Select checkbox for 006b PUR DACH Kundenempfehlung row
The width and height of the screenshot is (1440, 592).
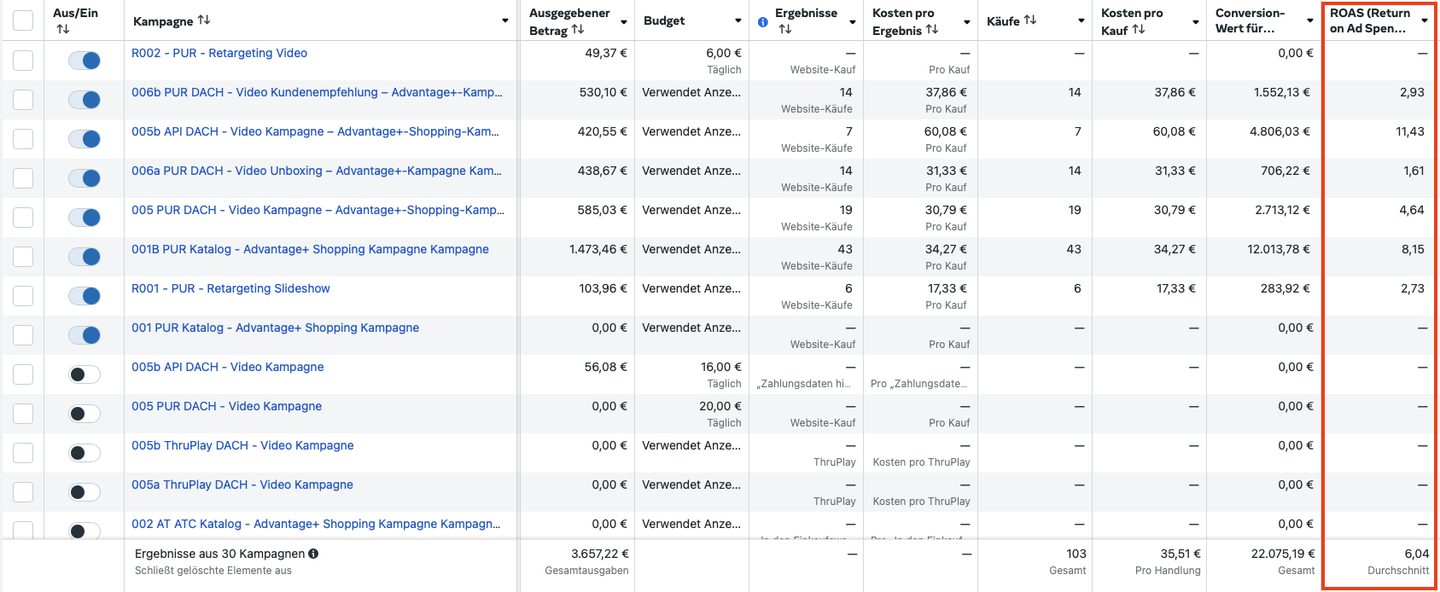click(23, 99)
